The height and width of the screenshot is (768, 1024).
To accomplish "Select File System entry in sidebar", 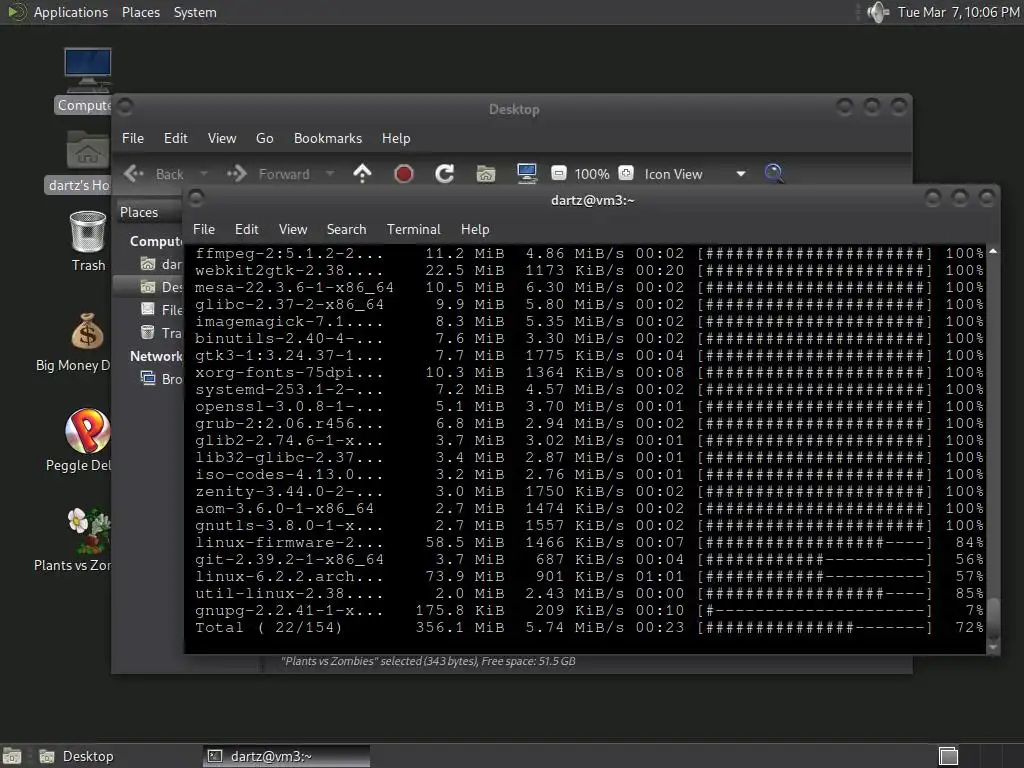I will 161,310.
